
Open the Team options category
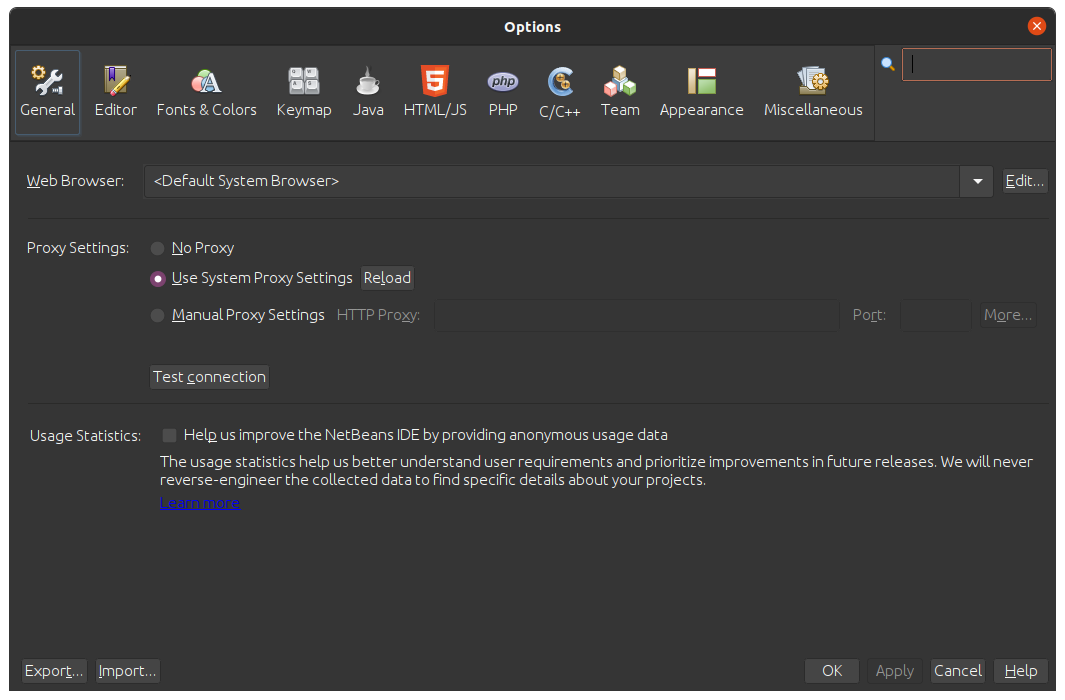tap(620, 92)
